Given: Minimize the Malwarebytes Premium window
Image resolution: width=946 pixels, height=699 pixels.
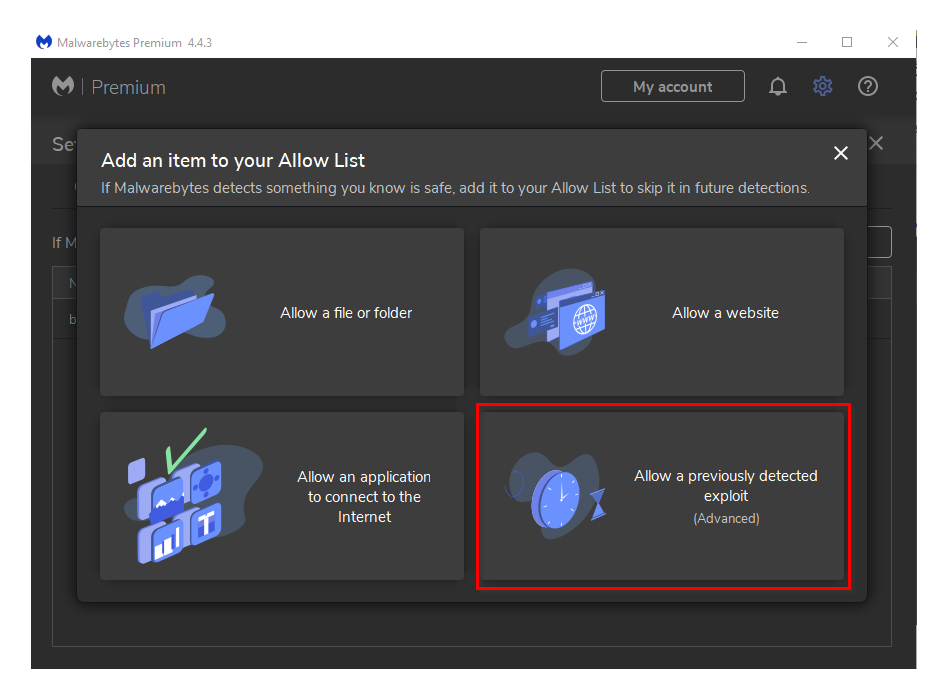Looking at the screenshot, I should 802,42.
